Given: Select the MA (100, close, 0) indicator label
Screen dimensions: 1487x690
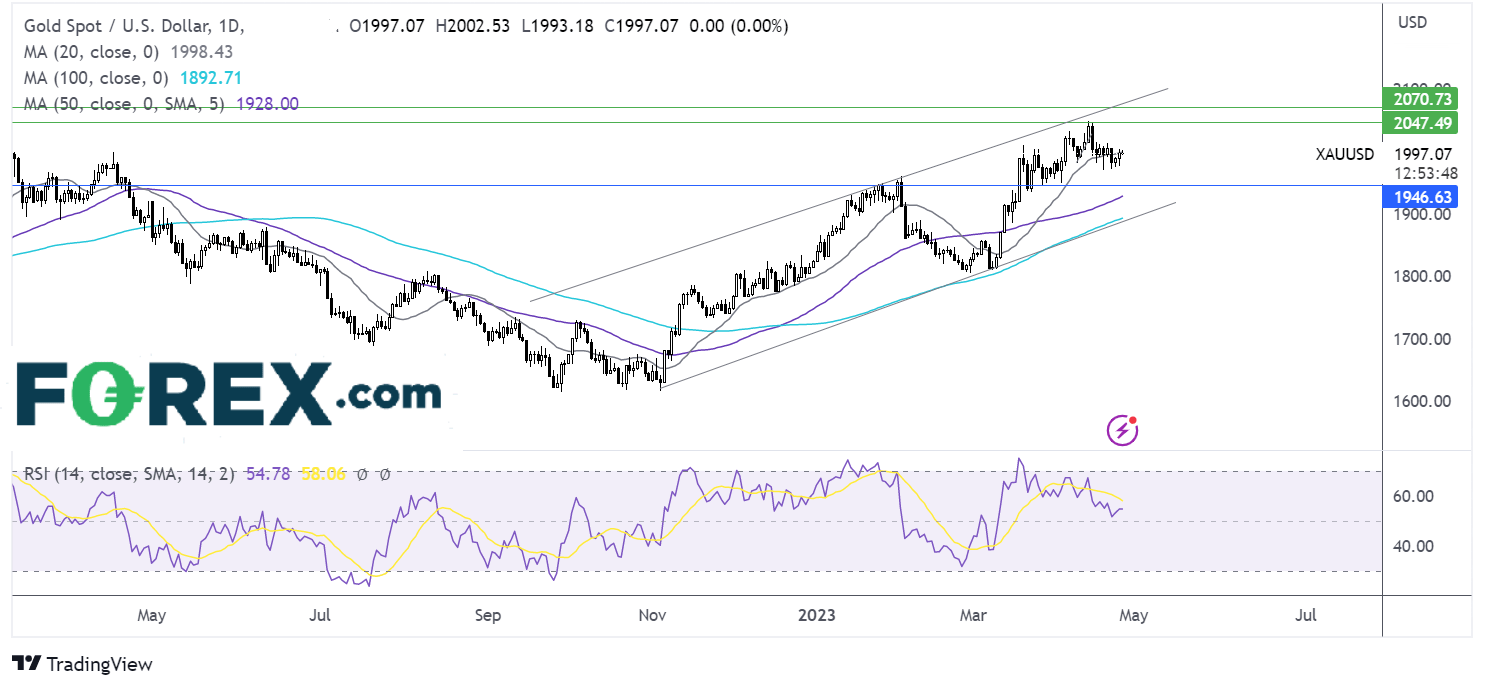Looking at the screenshot, I should [x=98, y=78].
